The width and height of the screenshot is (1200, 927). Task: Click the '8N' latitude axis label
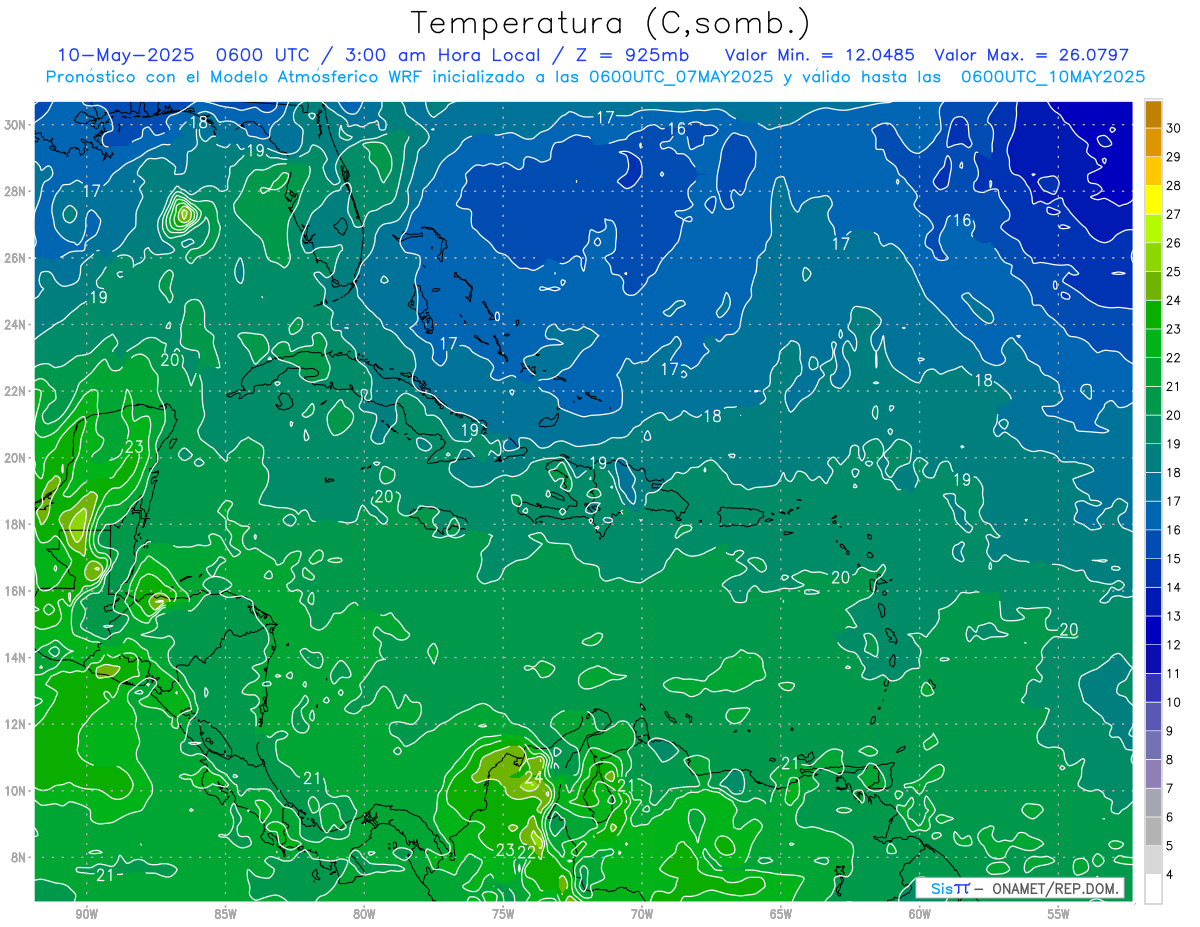[x=20, y=858]
